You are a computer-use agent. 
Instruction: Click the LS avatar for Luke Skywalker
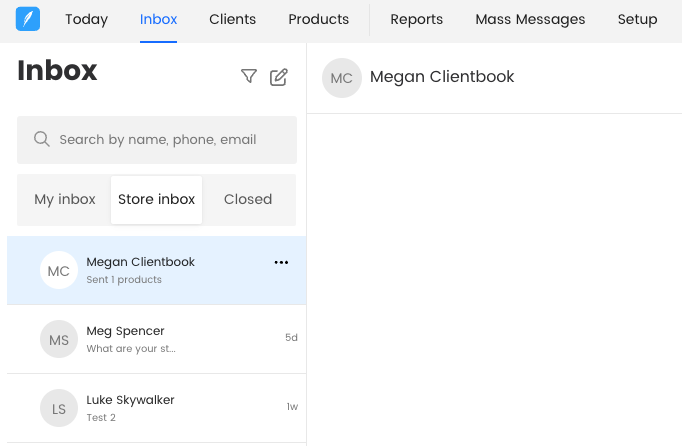pyautogui.click(x=59, y=408)
